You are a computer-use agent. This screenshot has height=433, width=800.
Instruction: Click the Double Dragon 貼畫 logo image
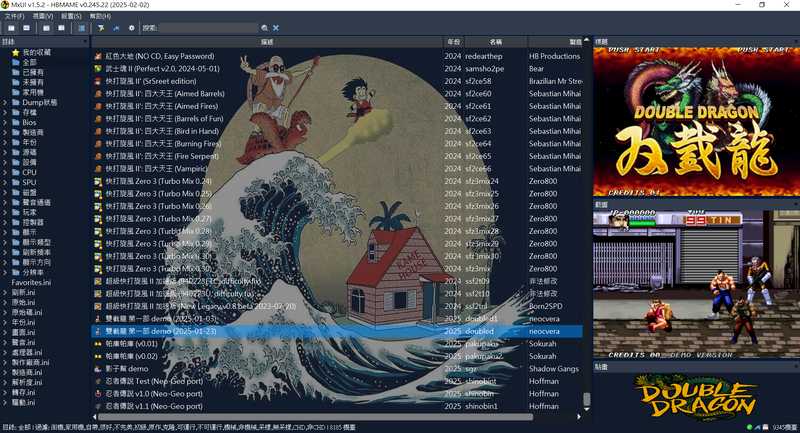(696, 397)
